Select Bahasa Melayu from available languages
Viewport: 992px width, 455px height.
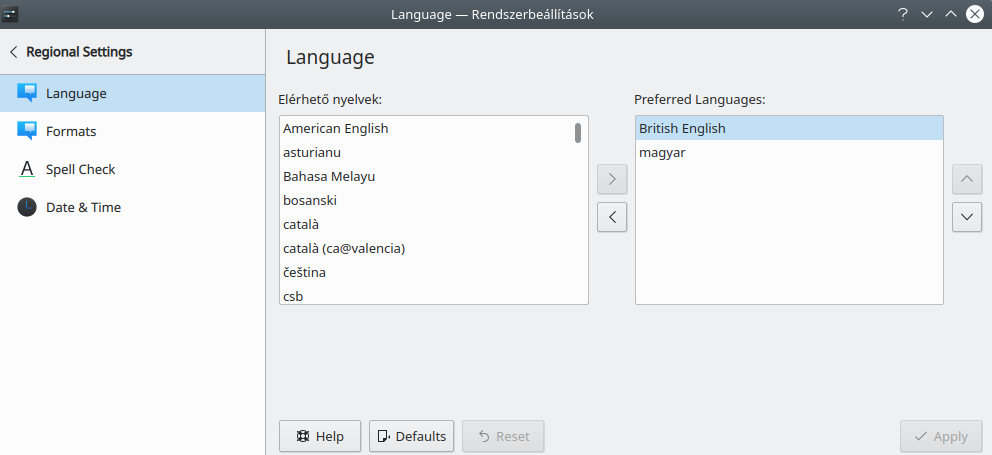(x=329, y=176)
